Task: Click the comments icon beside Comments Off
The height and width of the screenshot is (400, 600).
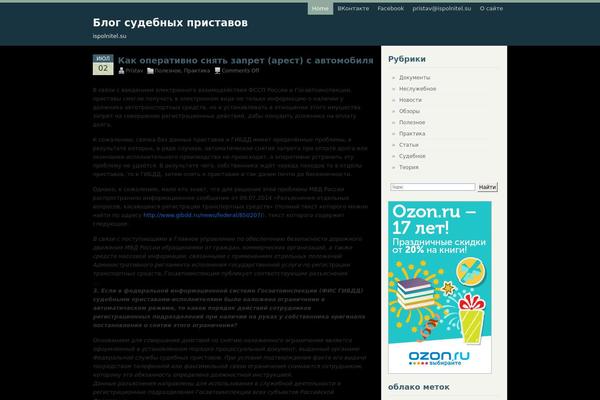Action: click(217, 70)
